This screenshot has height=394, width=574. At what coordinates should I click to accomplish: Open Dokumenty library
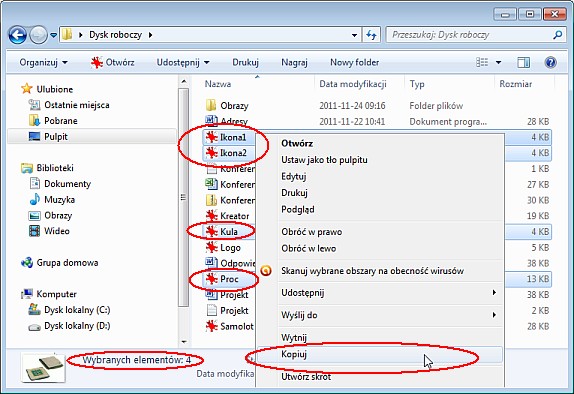[x=60, y=183]
